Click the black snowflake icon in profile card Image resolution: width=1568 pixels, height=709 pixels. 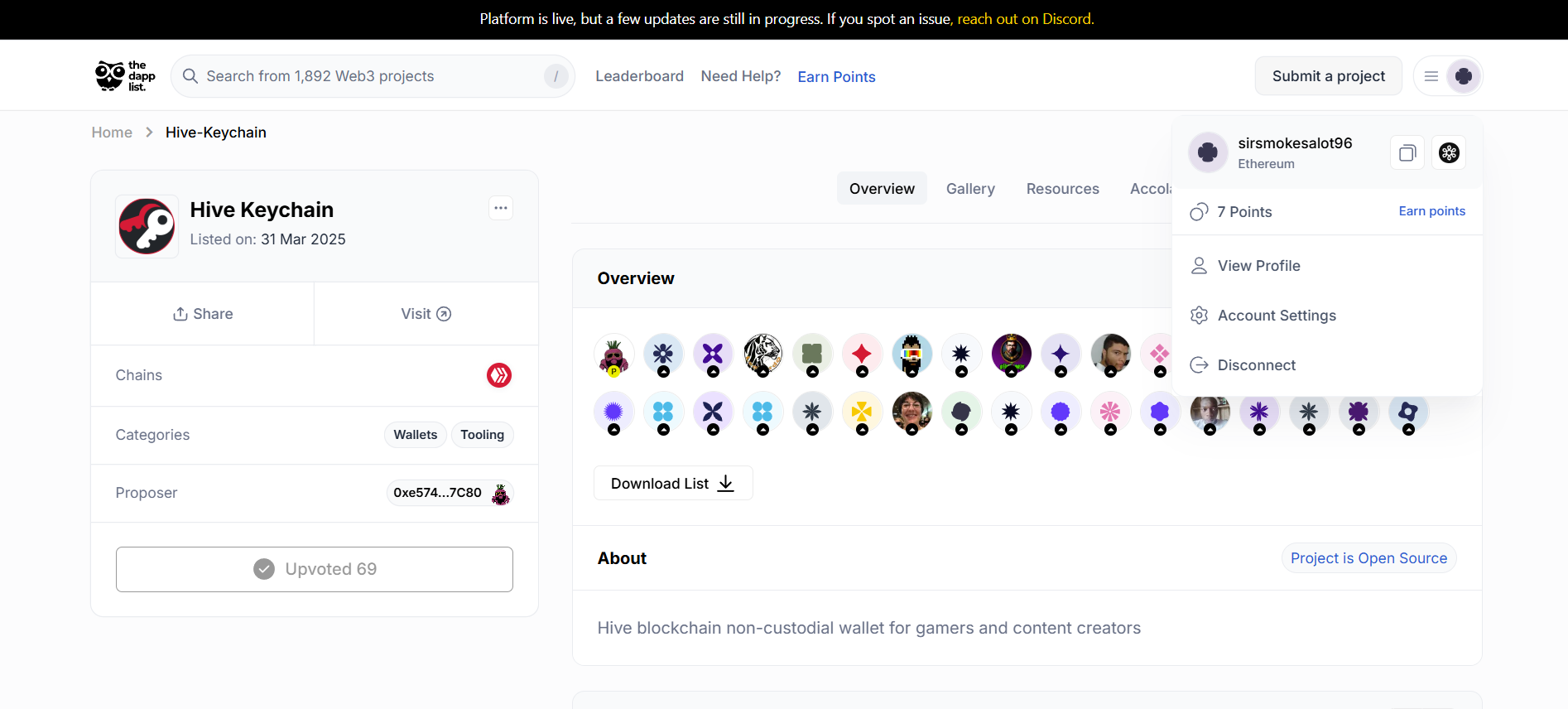click(1449, 153)
